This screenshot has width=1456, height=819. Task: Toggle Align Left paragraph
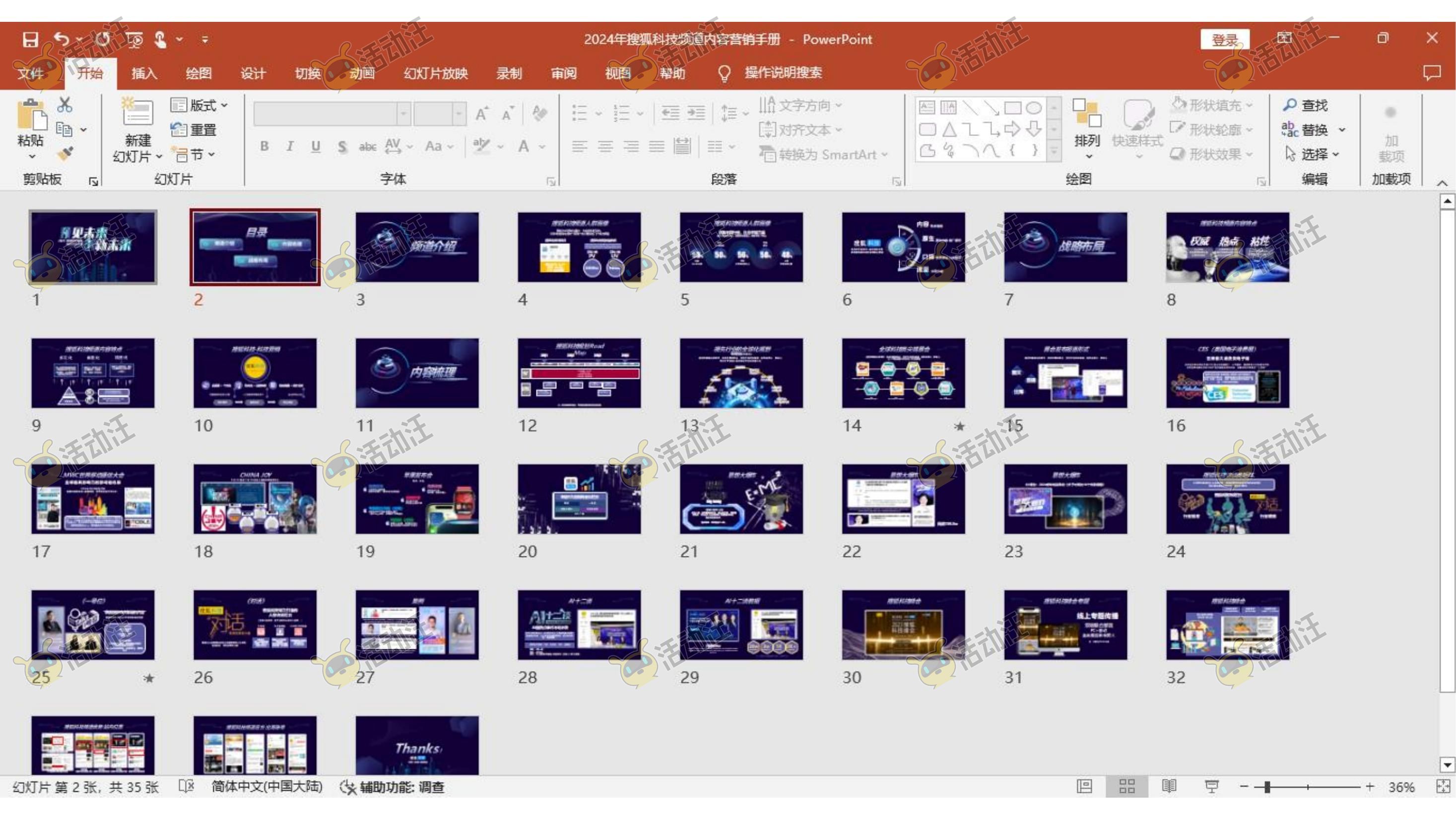coord(579,147)
